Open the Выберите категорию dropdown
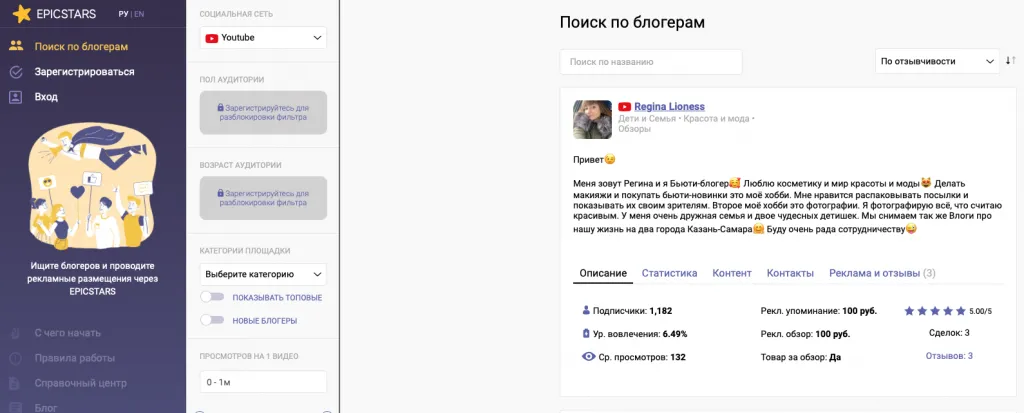This screenshot has width=1024, height=413. pyautogui.click(x=263, y=274)
